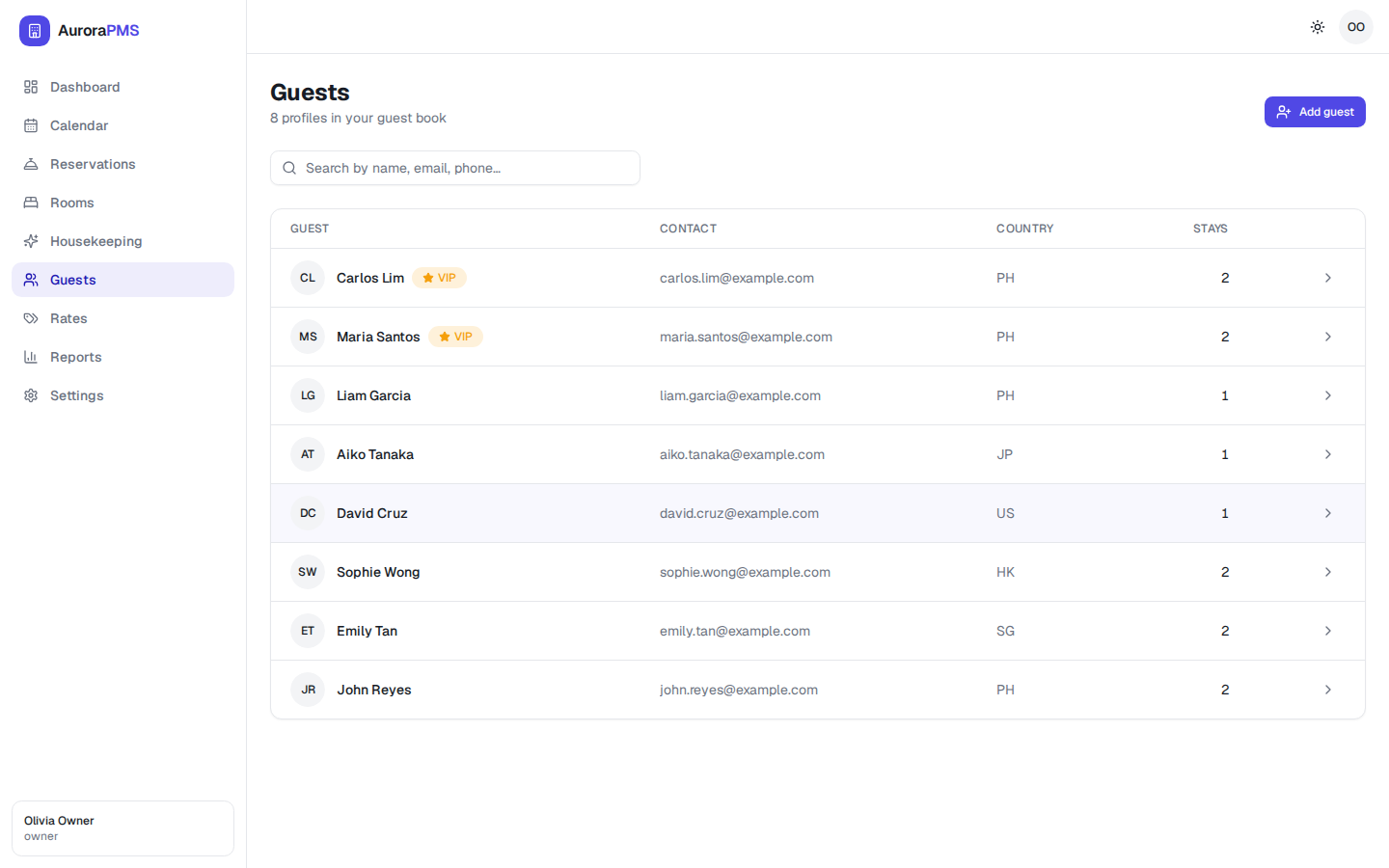
Task: Click the Housekeeping sparkle icon
Action: coord(31,241)
